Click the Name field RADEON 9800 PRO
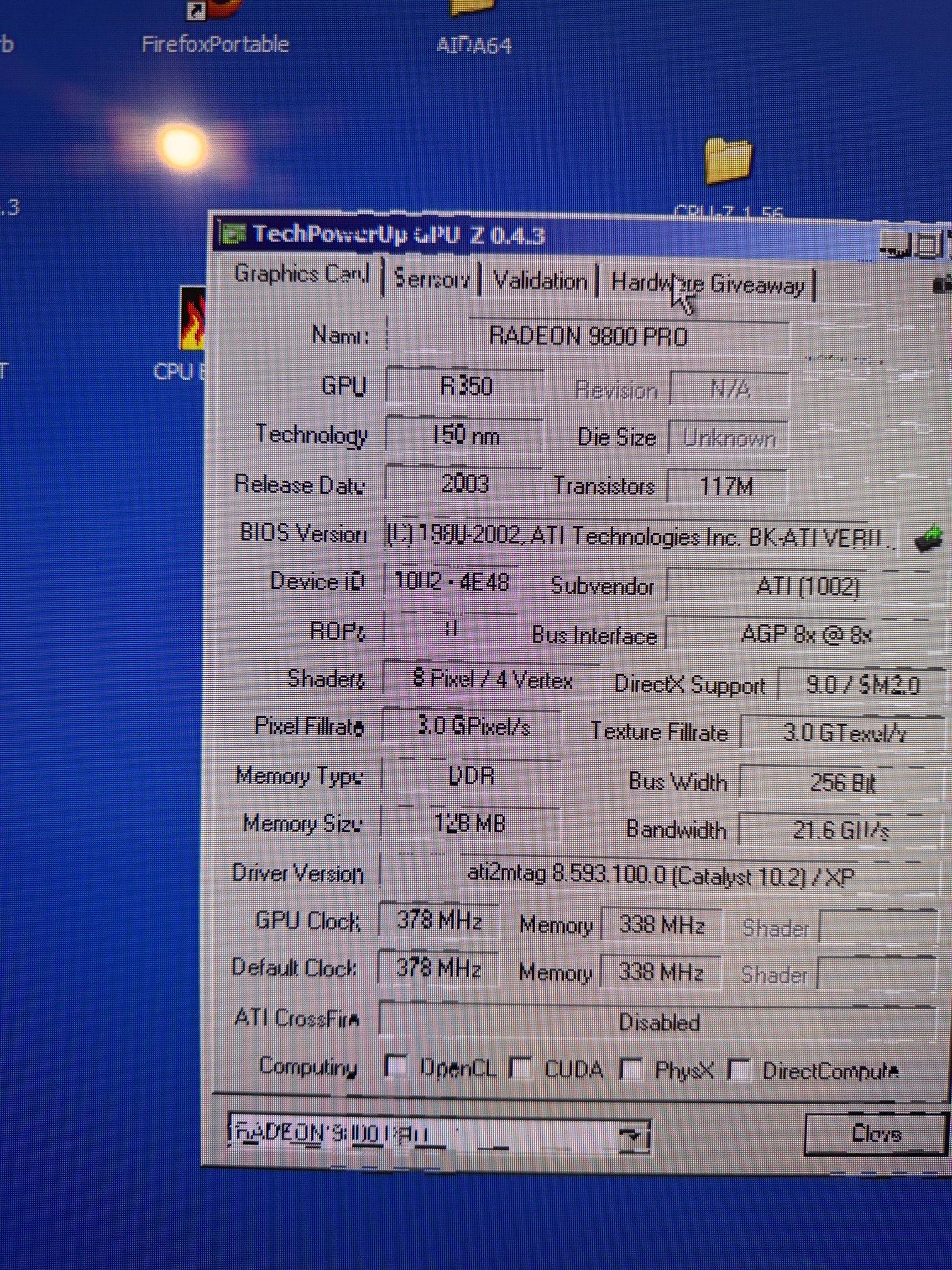 [587, 336]
